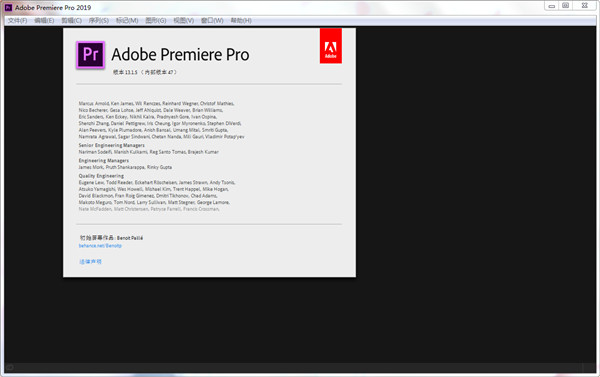Click the status bar icon at bottom left

point(10,367)
